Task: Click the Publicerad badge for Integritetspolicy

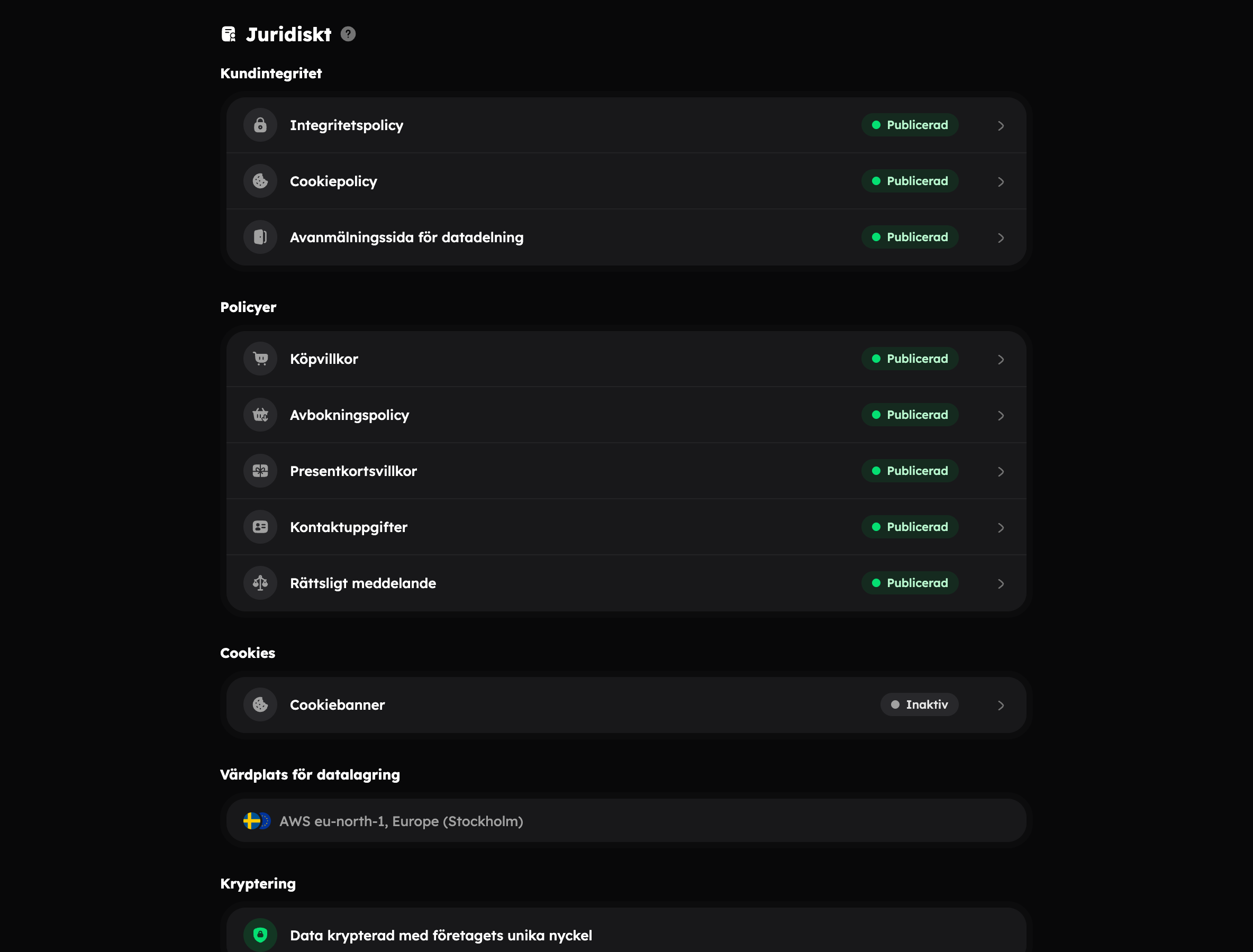Action: (910, 125)
